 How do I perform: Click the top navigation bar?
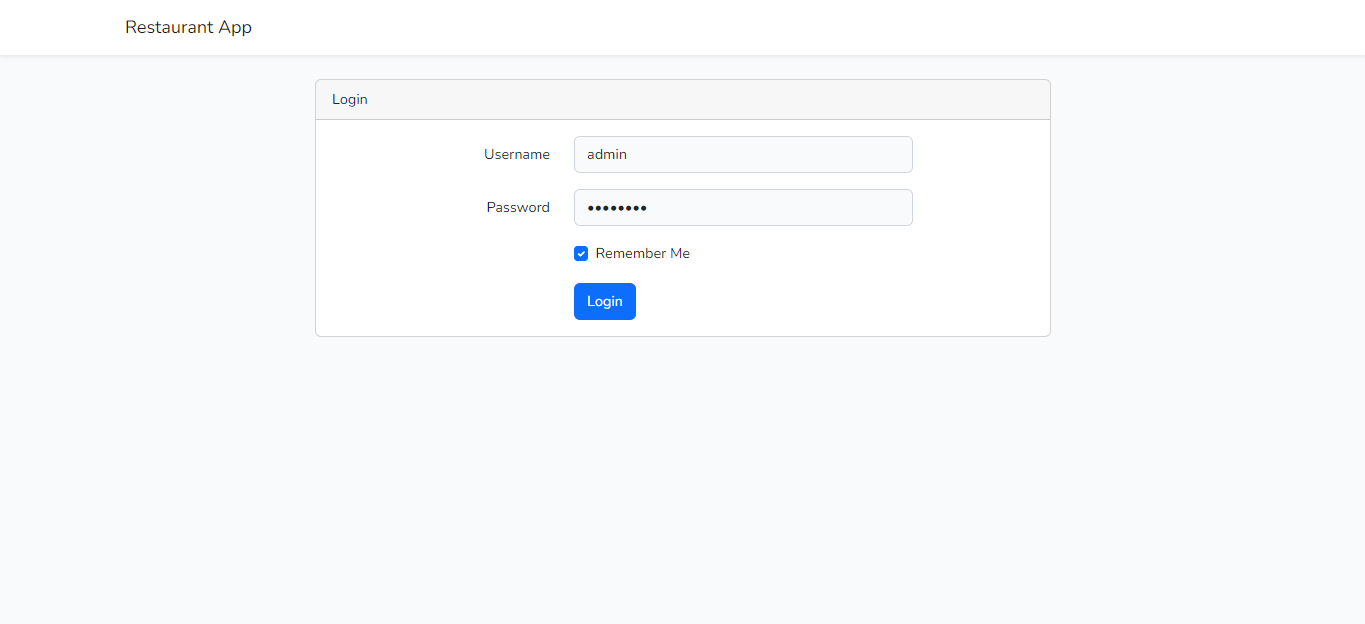click(683, 27)
